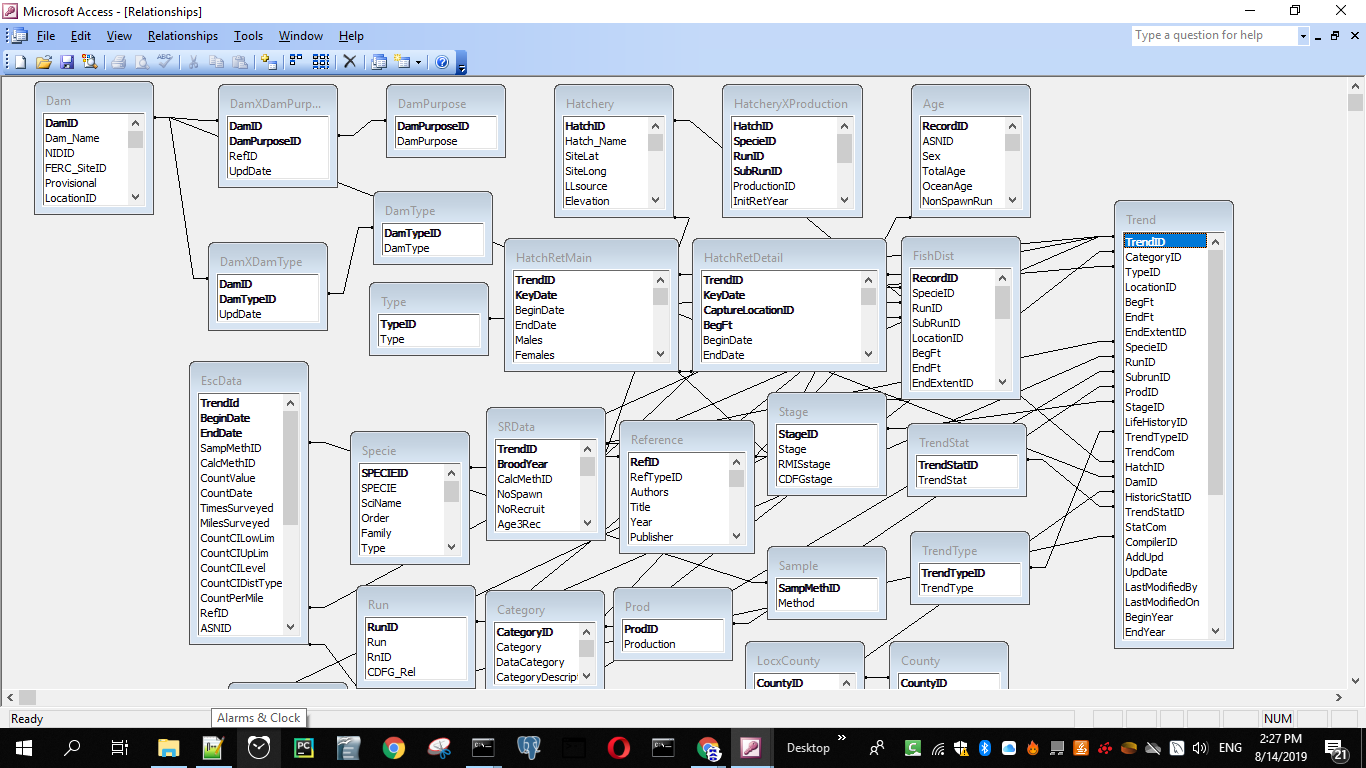The width and height of the screenshot is (1366, 768).
Task: Click the Show Table icon
Action: tap(268, 62)
